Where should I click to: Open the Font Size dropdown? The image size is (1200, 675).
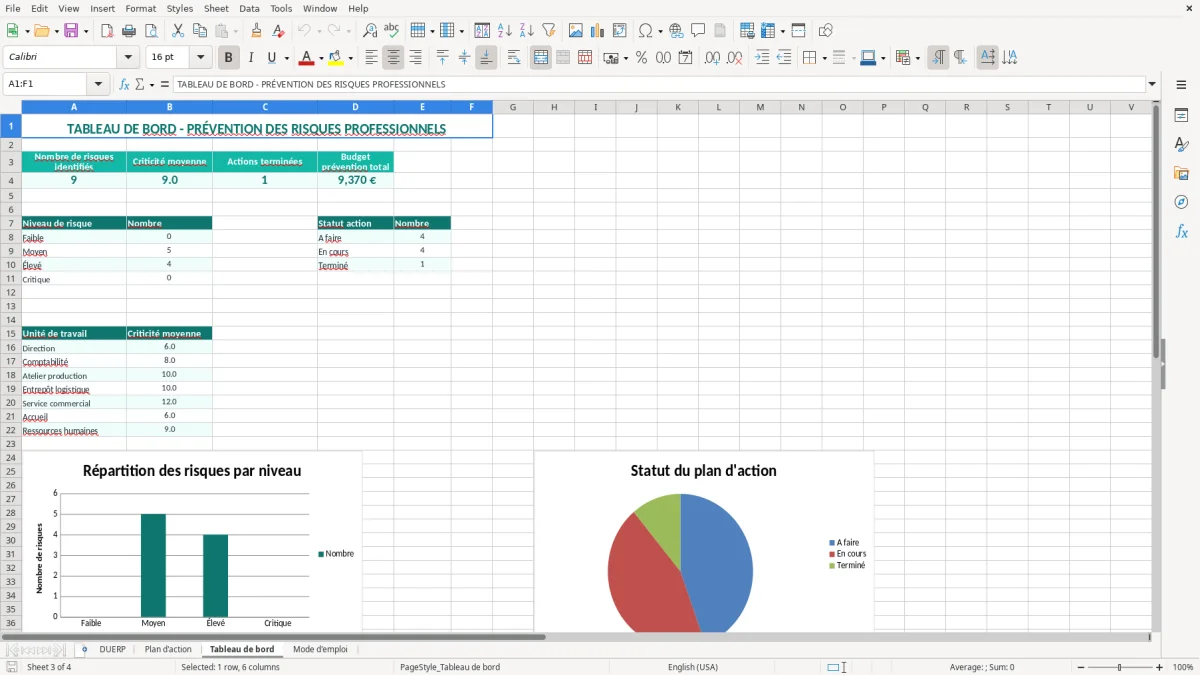pos(201,58)
